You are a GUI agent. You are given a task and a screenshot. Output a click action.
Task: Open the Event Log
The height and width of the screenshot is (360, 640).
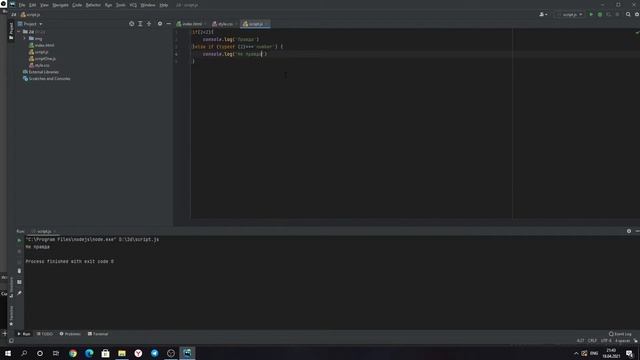coord(620,334)
